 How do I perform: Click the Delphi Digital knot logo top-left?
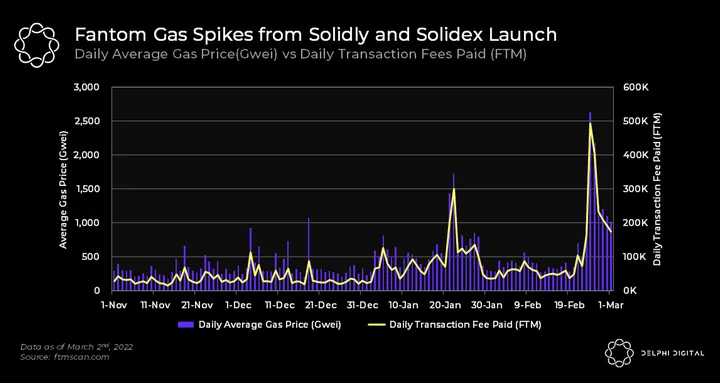(37, 45)
